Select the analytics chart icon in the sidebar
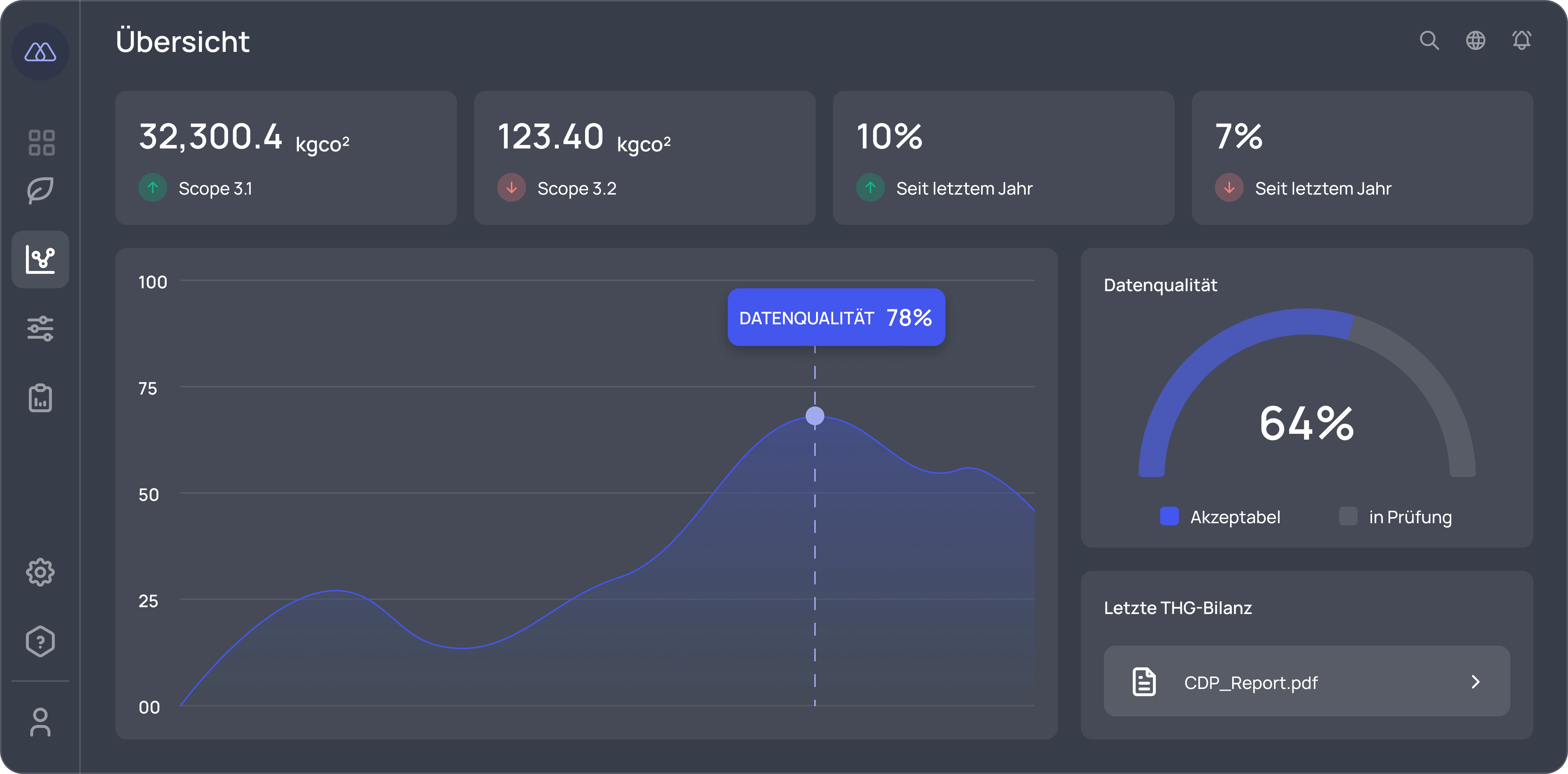The height and width of the screenshot is (774, 1568). tap(40, 259)
